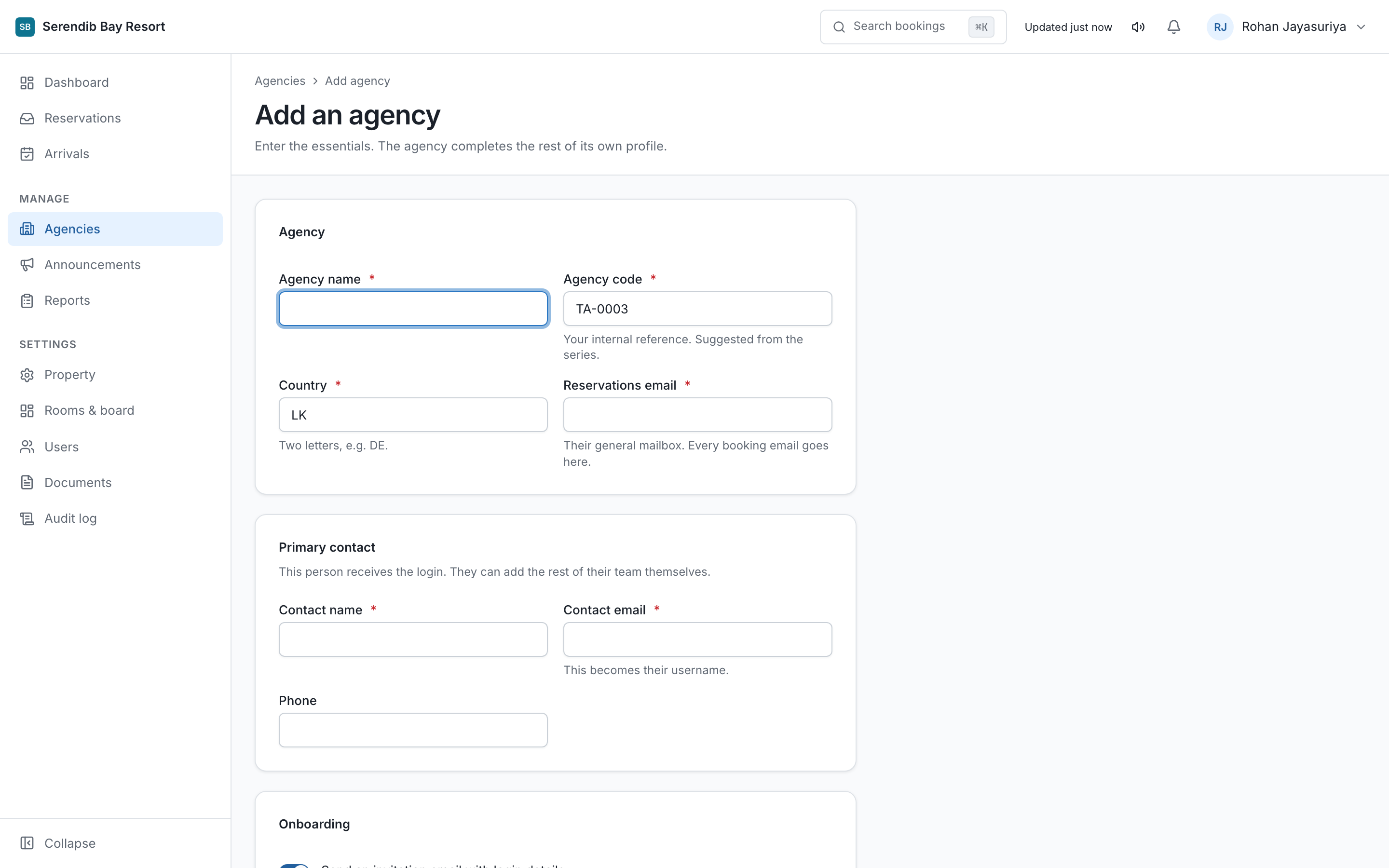Click the Country field containing LK

click(413, 415)
